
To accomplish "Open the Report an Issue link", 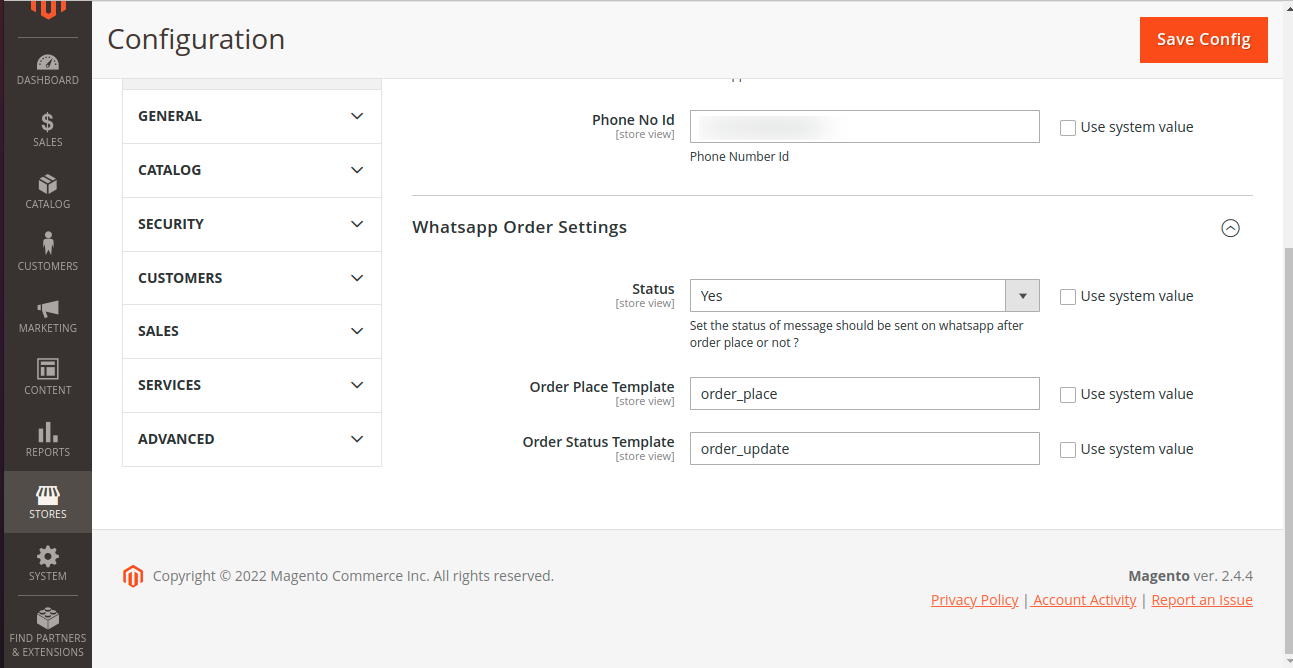I will click(1202, 600).
